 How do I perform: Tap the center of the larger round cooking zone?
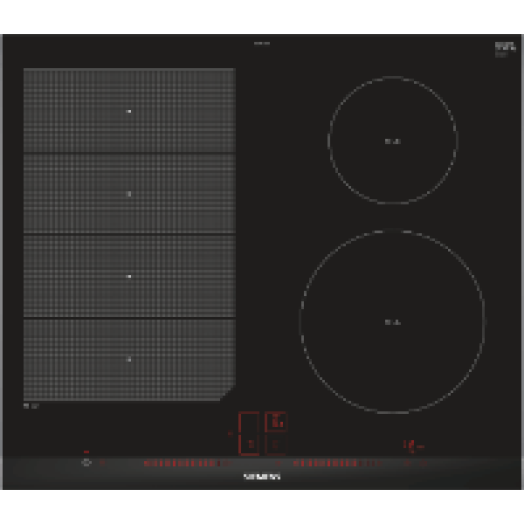[x=393, y=322]
